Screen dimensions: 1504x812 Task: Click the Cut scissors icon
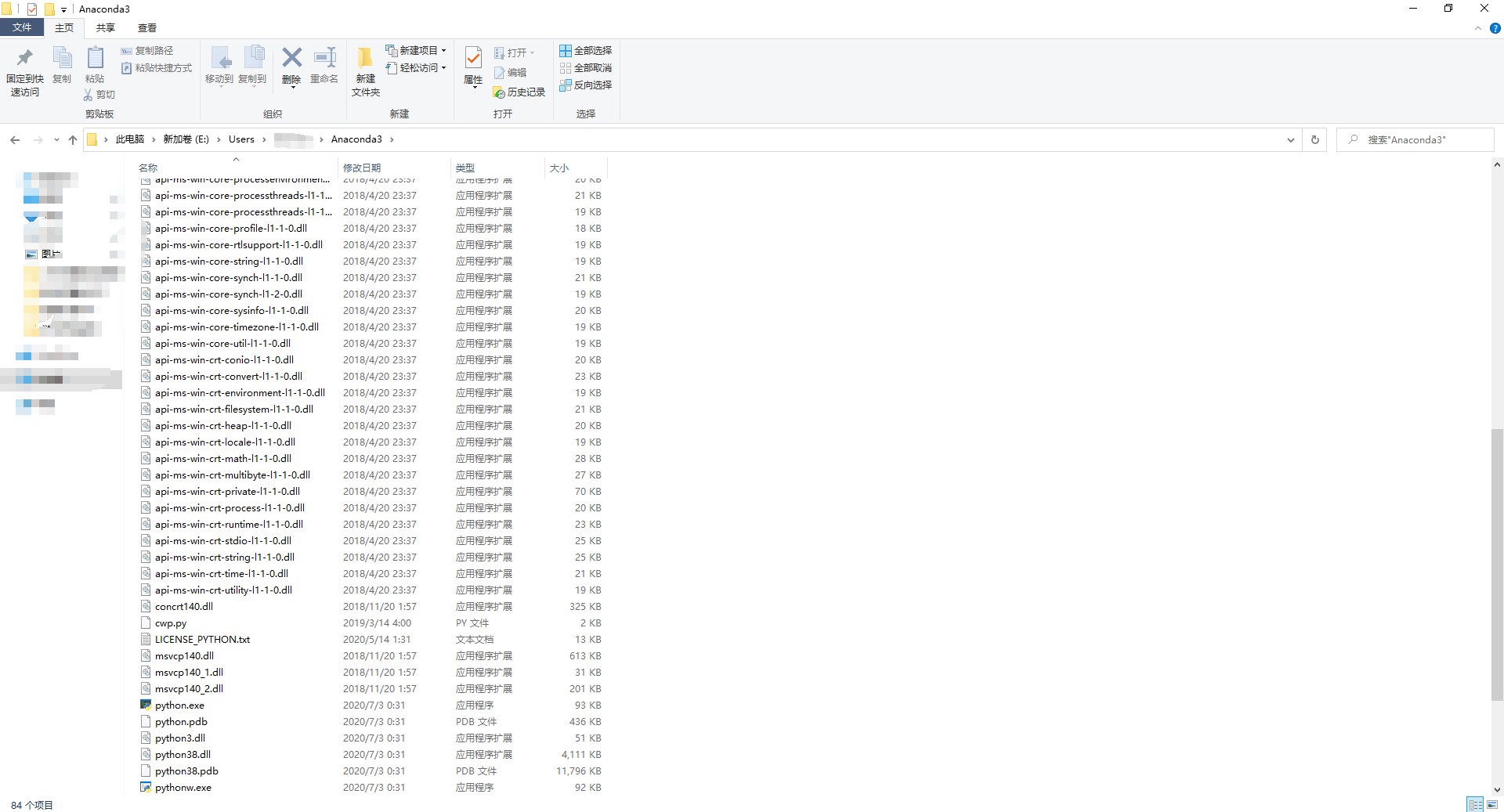88,95
